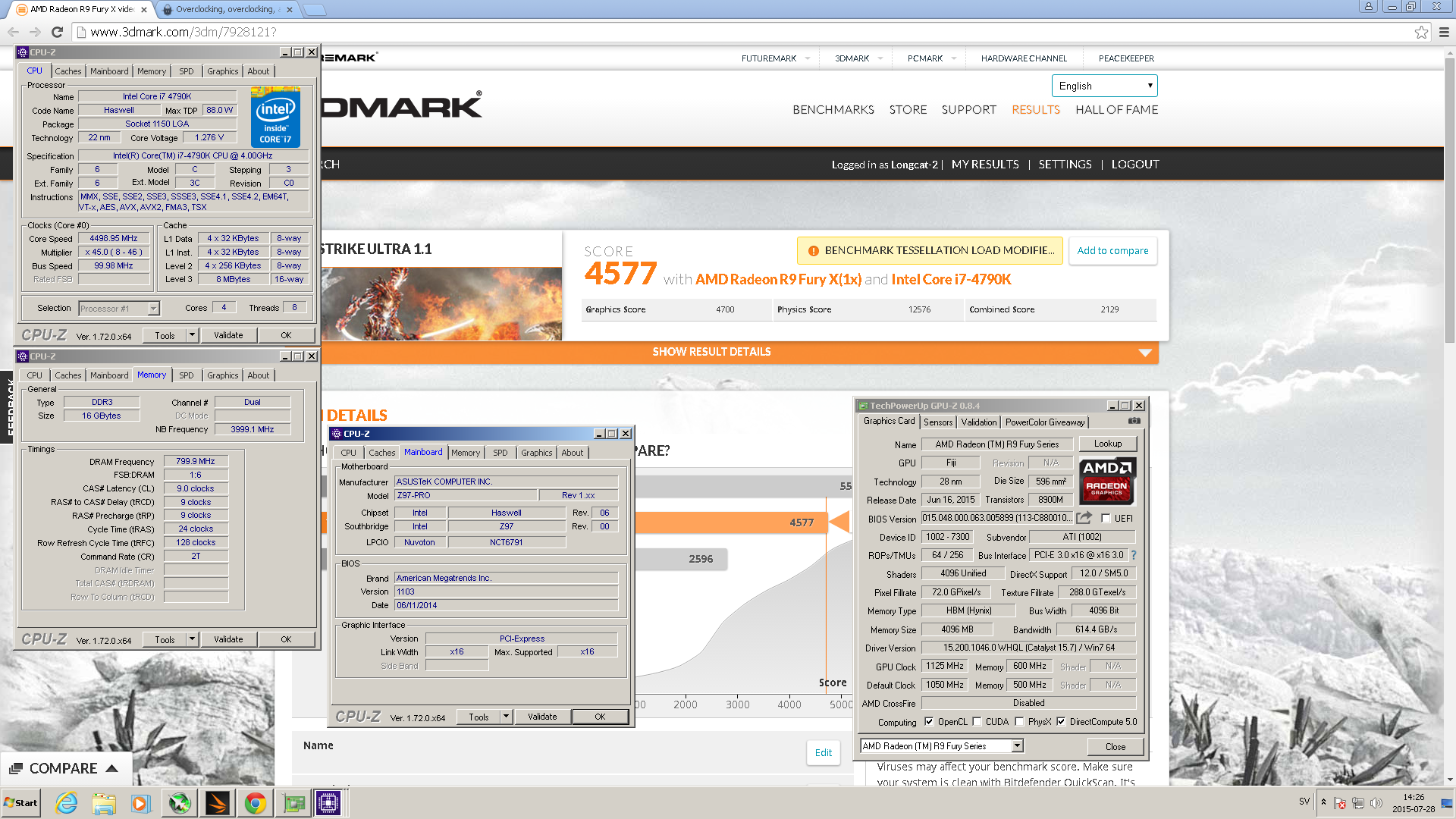The image size is (1456, 819).
Task: Open HALL OF FAME menu
Action: (1116, 110)
